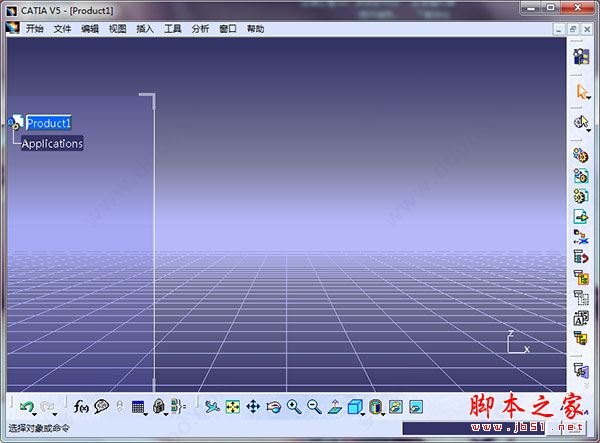Click the Replace Component icon
The image size is (600, 443).
(x=581, y=237)
